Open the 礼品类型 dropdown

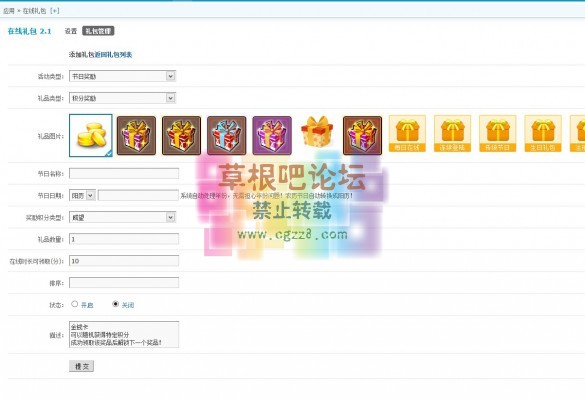click(x=122, y=98)
